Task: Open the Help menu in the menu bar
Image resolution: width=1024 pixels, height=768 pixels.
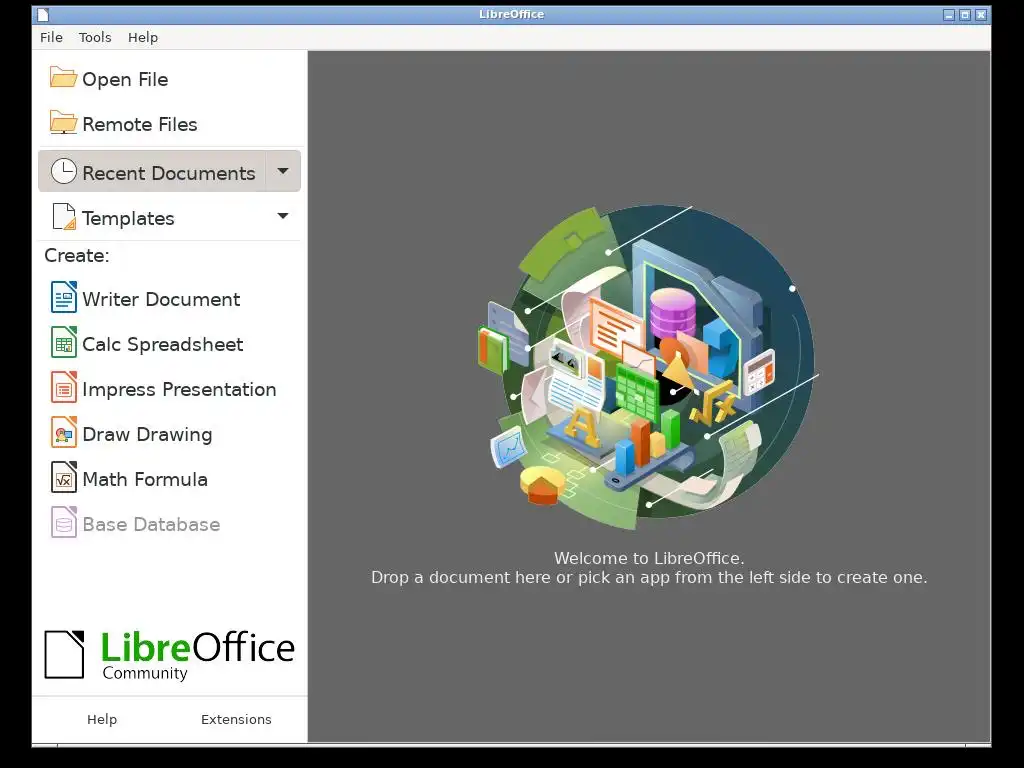Action: (142, 37)
